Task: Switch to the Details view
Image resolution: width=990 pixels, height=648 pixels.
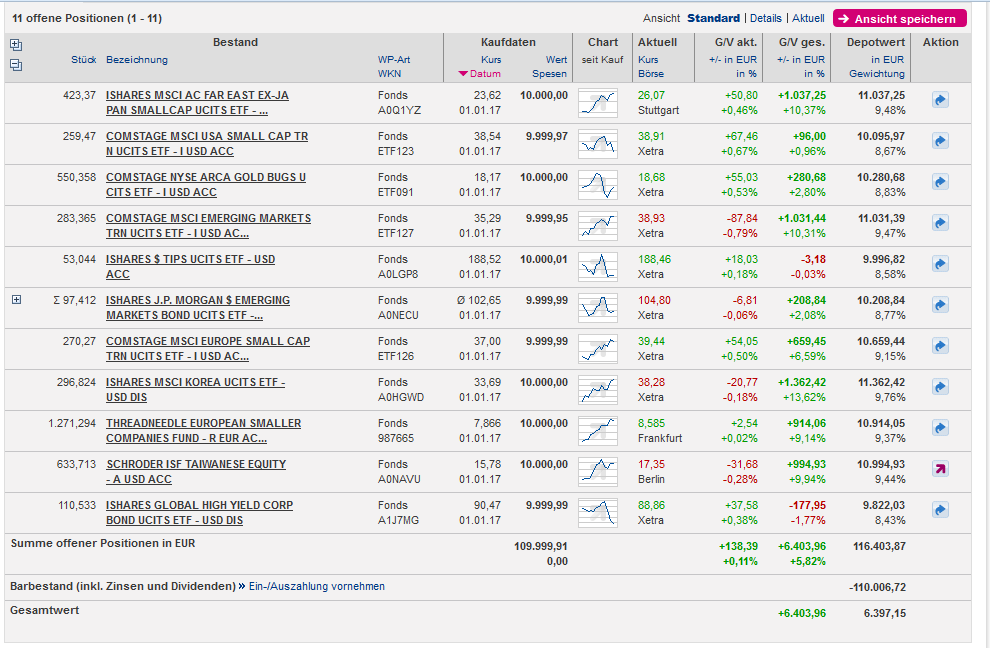Action: 766,18
